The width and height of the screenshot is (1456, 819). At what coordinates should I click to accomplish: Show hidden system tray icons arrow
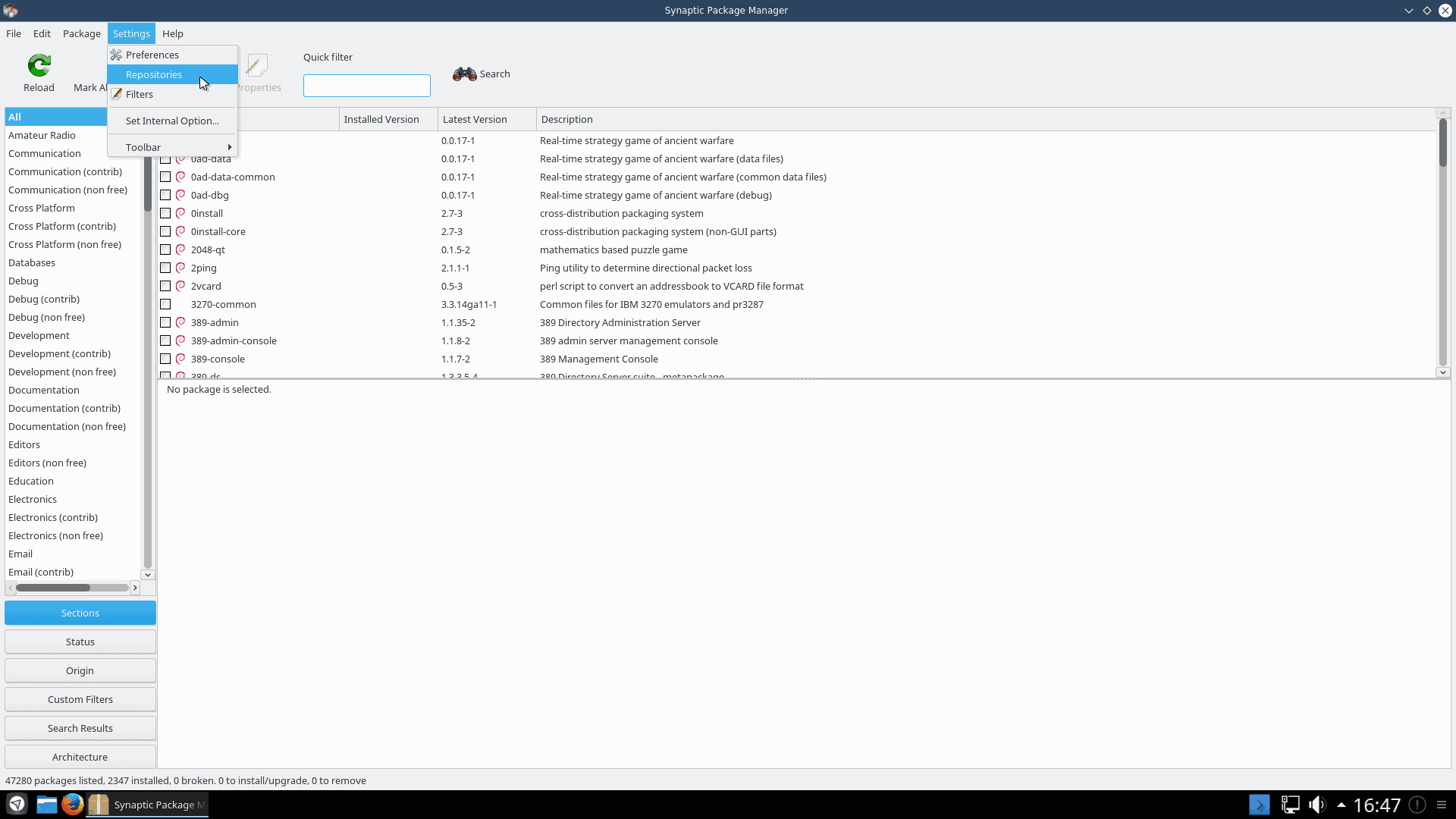tap(1341, 805)
